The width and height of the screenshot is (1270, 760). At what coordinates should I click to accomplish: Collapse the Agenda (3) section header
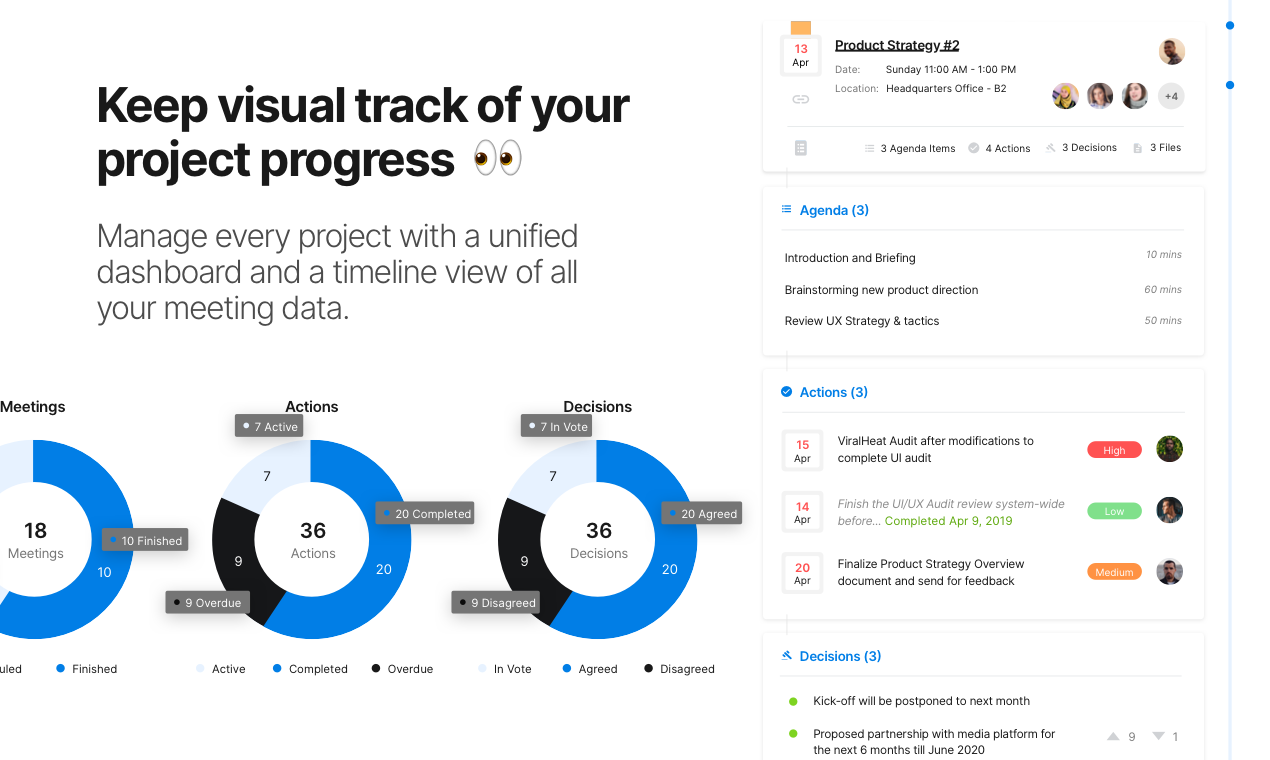pos(825,210)
